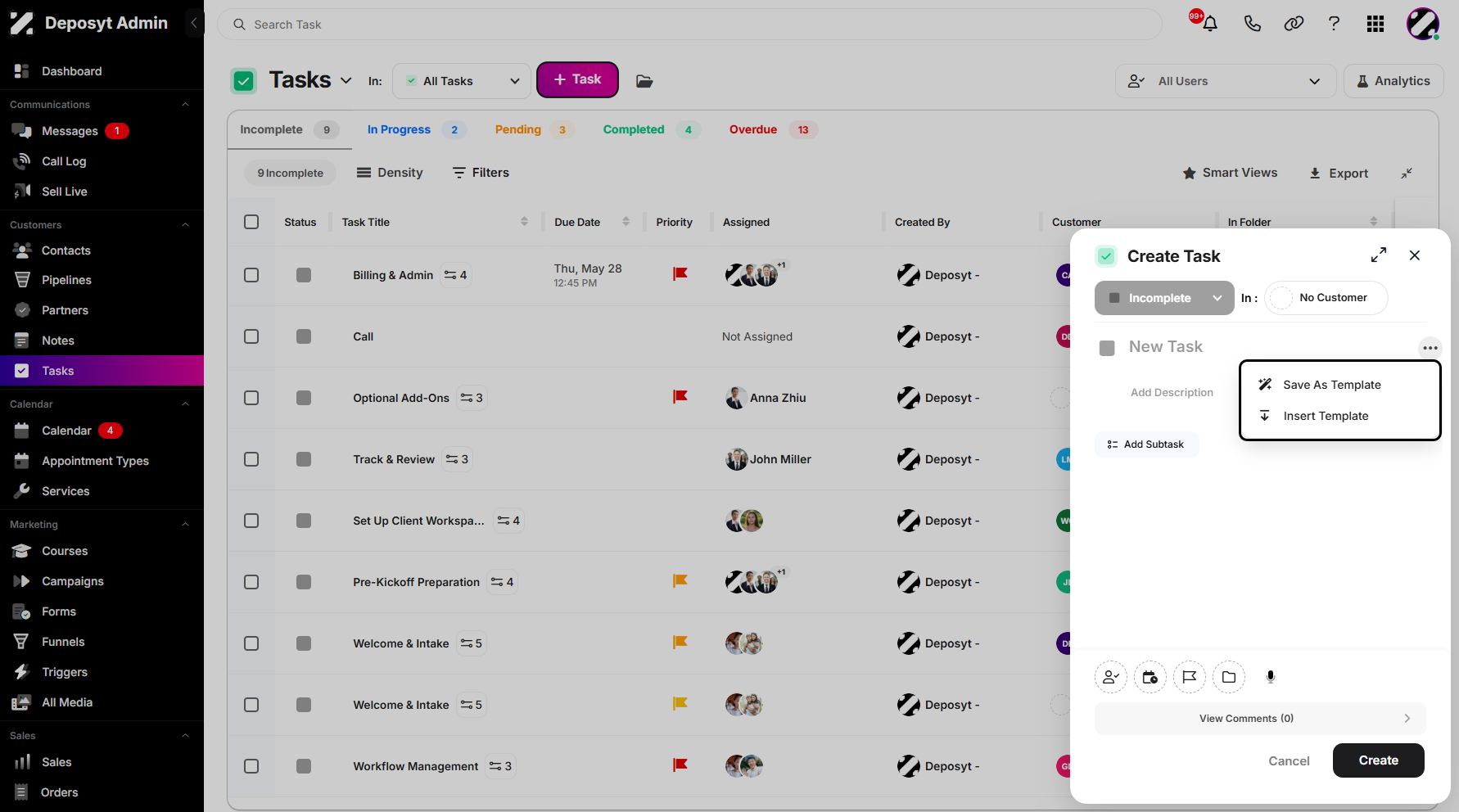Open the help question mark icon

1334,24
